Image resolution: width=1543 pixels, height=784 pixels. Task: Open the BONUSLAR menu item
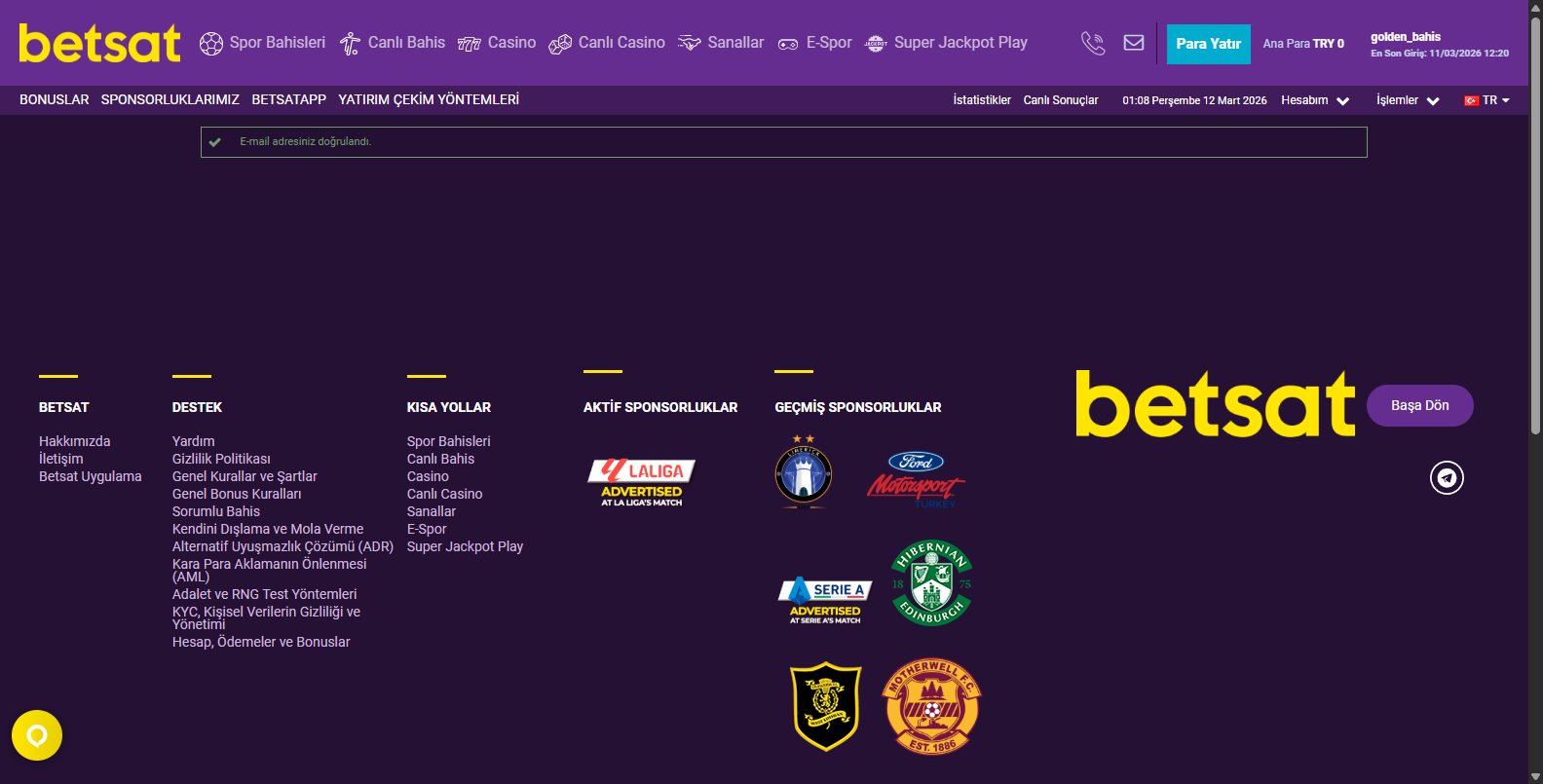(55, 99)
